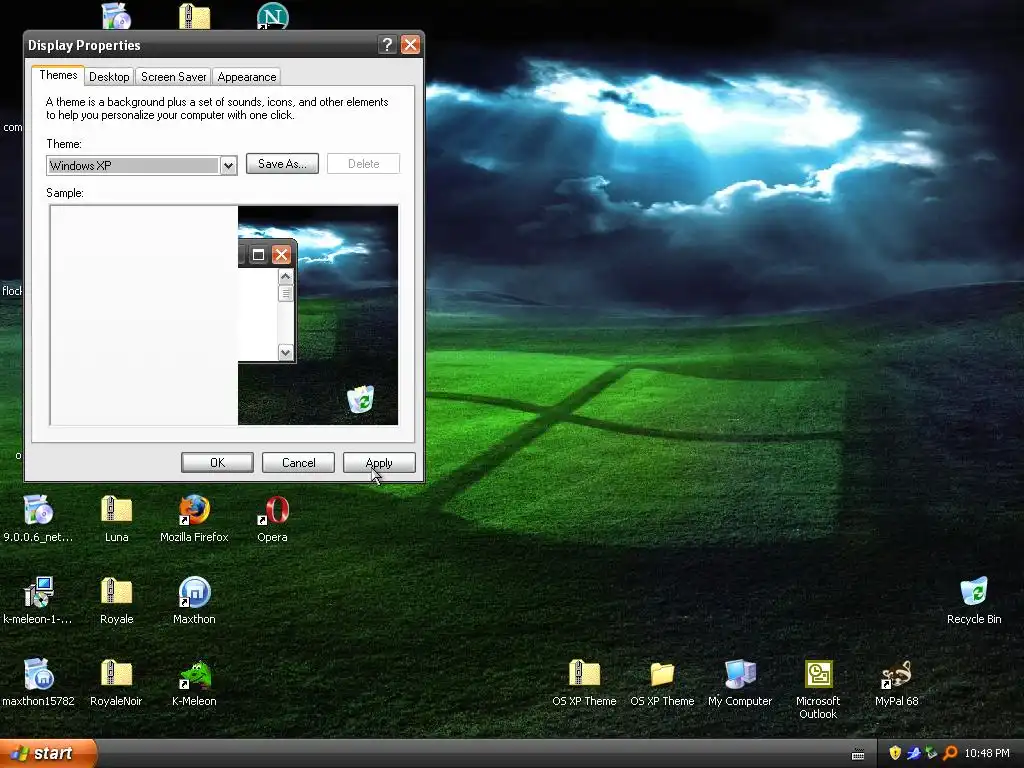Click OK in Display Properties
The width and height of the screenshot is (1024, 768).
(x=217, y=462)
